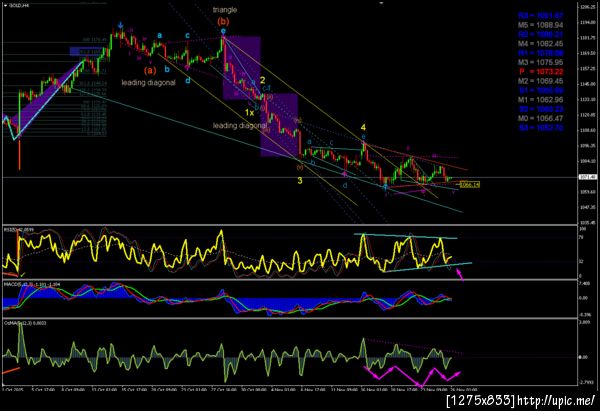Select the yellow boxed price label near the last candle
The image size is (600, 411).
coord(470,185)
